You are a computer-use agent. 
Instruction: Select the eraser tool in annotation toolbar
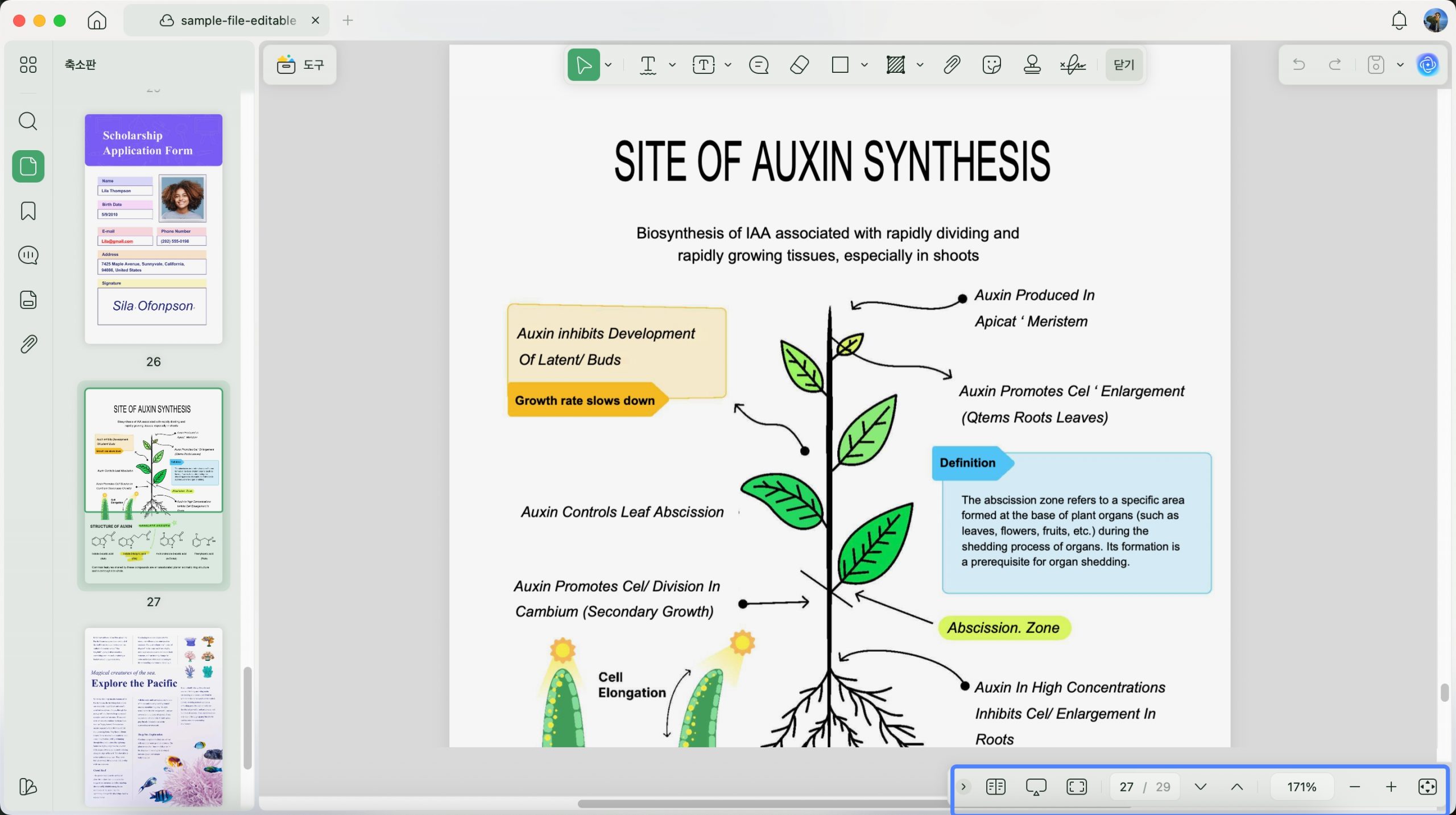tap(799, 65)
